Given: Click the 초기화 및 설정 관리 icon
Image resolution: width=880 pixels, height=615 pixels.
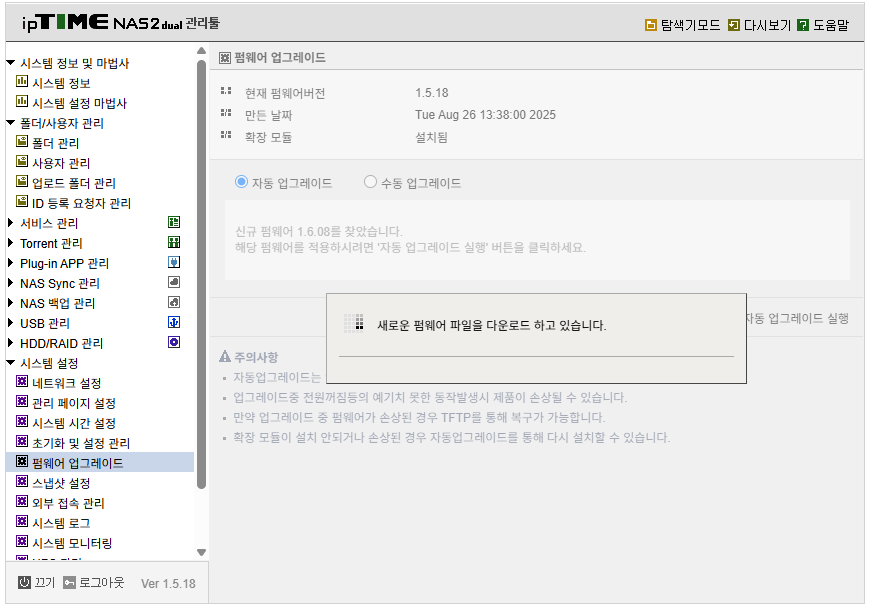Looking at the screenshot, I should tap(22, 442).
